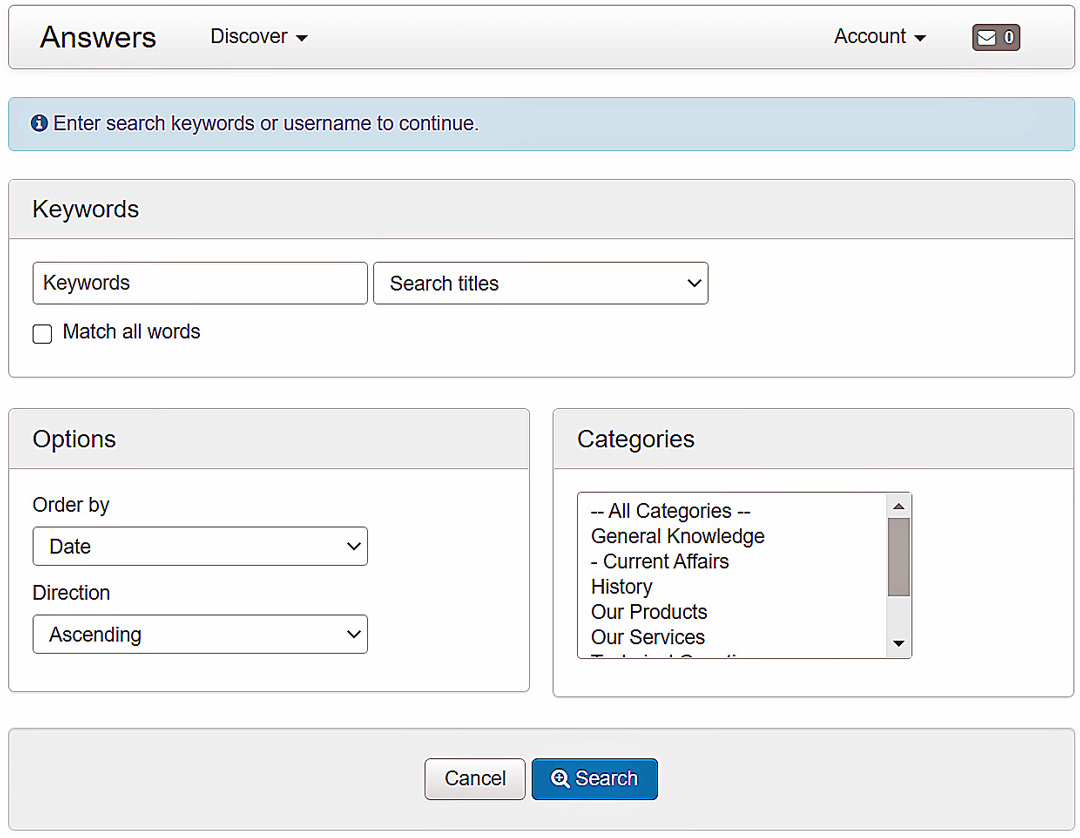The width and height of the screenshot is (1080, 838).
Task: Select Our Services category
Action: (x=647, y=637)
